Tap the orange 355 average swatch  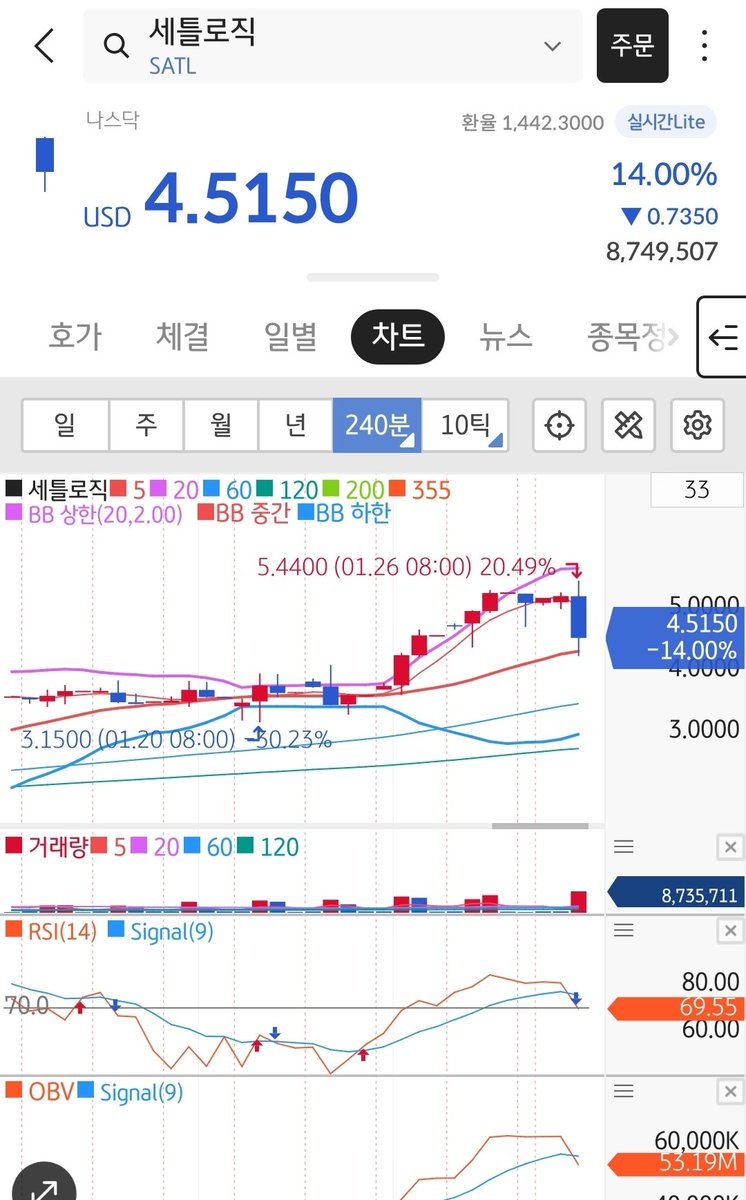tap(397, 490)
